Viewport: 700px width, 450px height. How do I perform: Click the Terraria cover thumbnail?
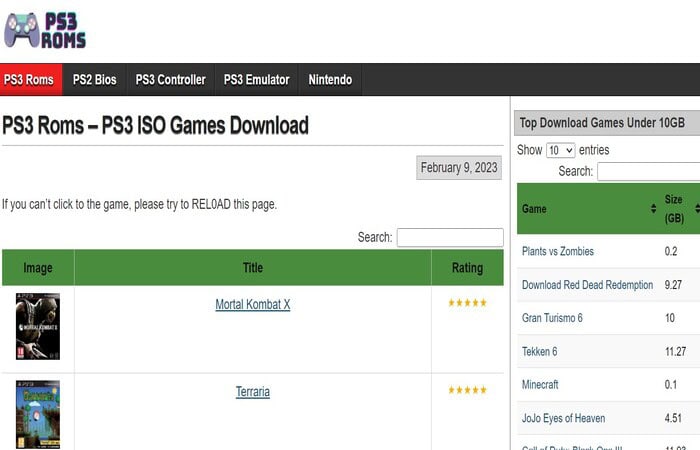point(38,415)
